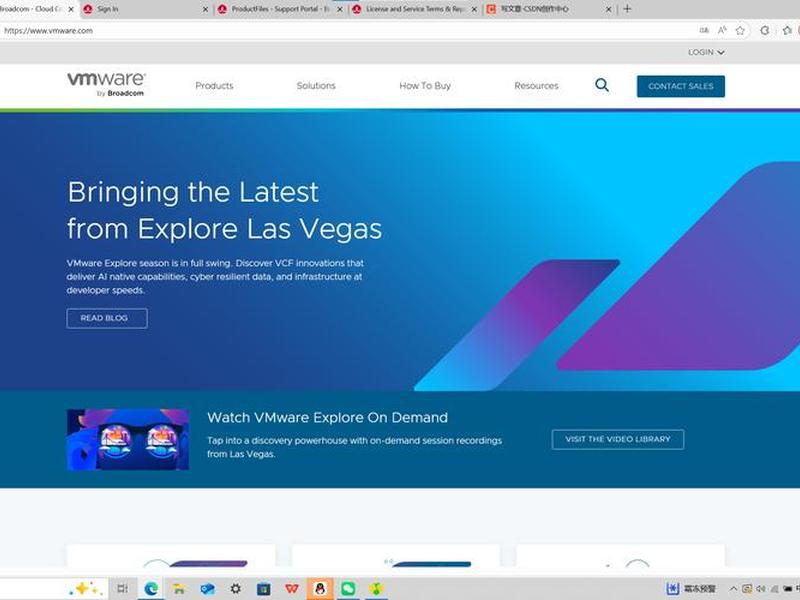Click the browser extensions icon
Image resolution: width=800 pixels, height=600 pixels.
(764, 31)
